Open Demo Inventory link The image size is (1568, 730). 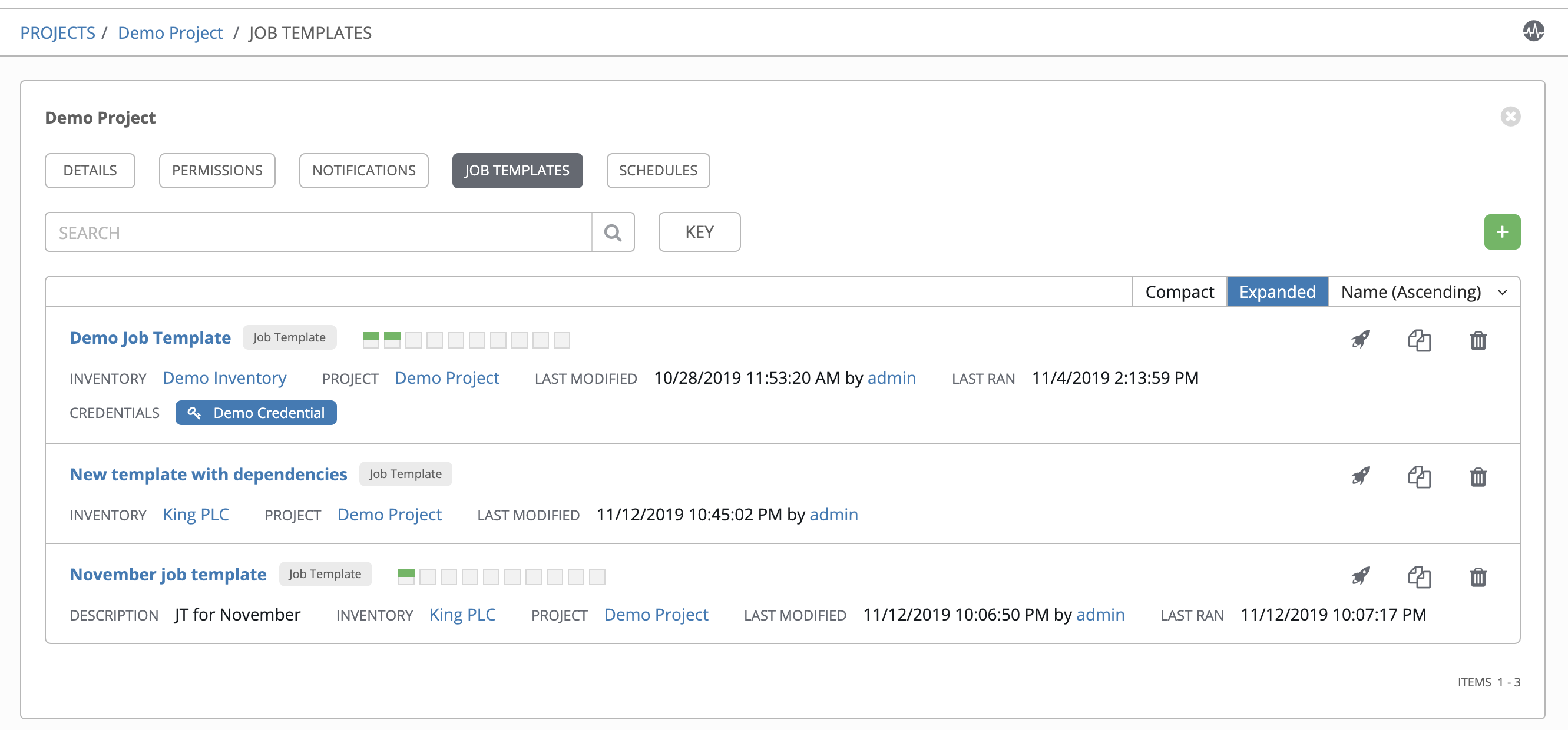tap(224, 378)
